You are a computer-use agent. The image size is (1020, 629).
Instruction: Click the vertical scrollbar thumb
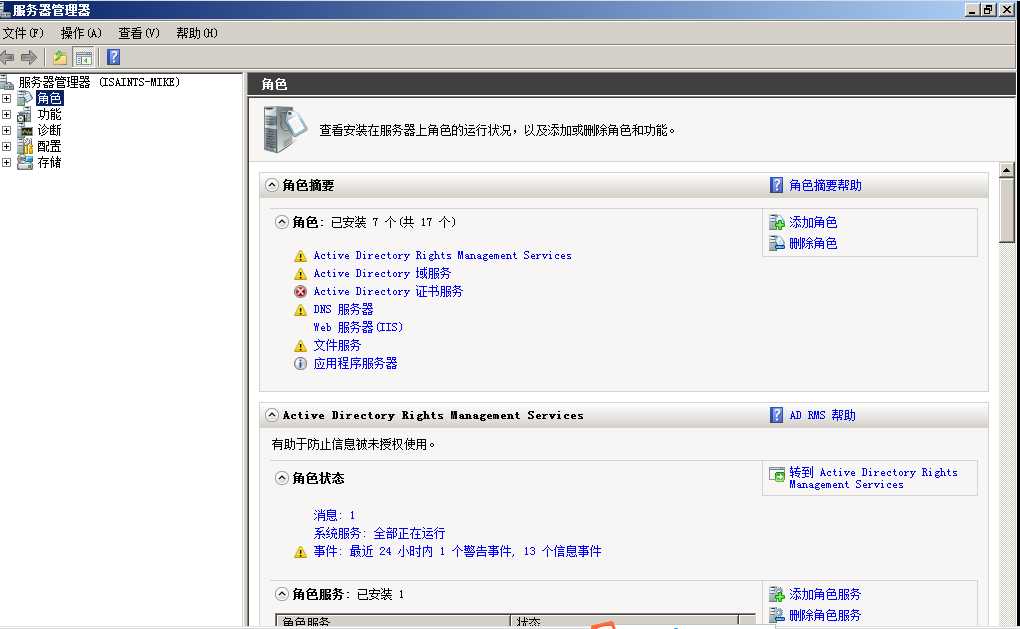pyautogui.click(x=1006, y=211)
